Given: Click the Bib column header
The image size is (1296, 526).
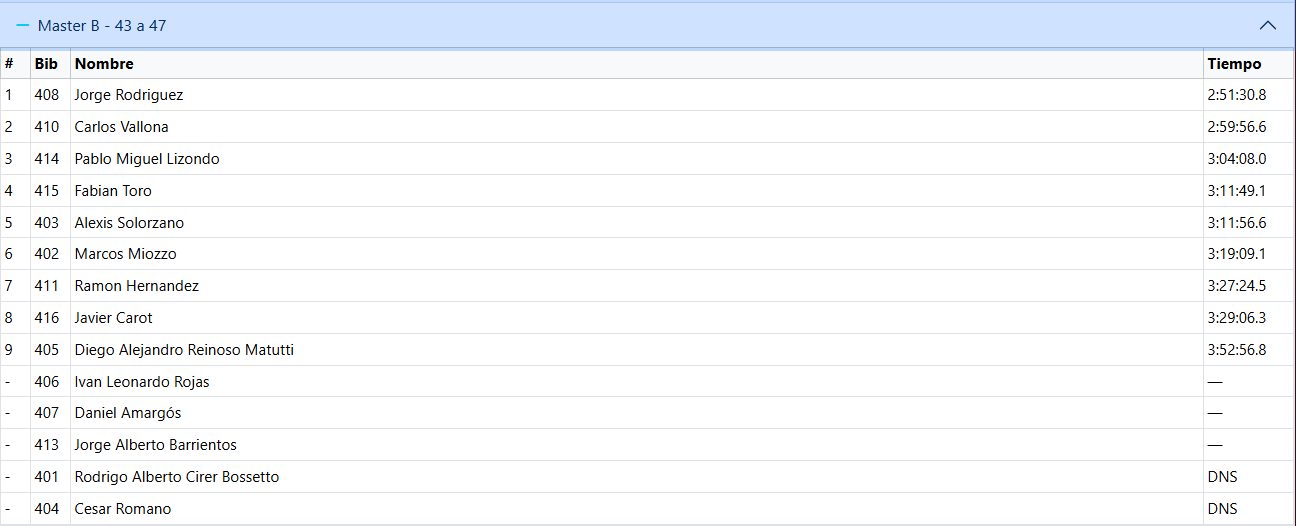Looking at the screenshot, I should click(46, 64).
